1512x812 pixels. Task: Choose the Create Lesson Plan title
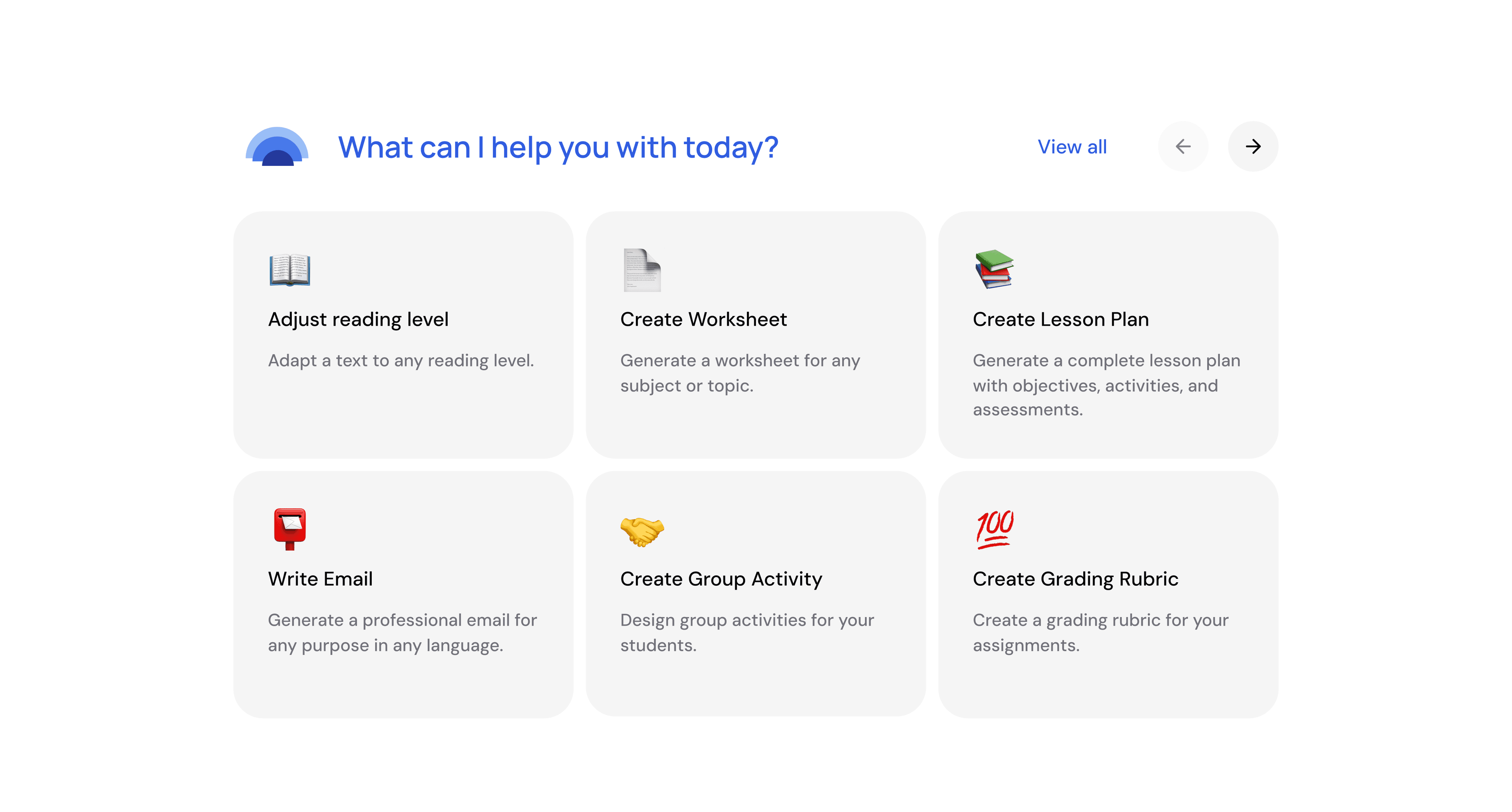[1061, 320]
